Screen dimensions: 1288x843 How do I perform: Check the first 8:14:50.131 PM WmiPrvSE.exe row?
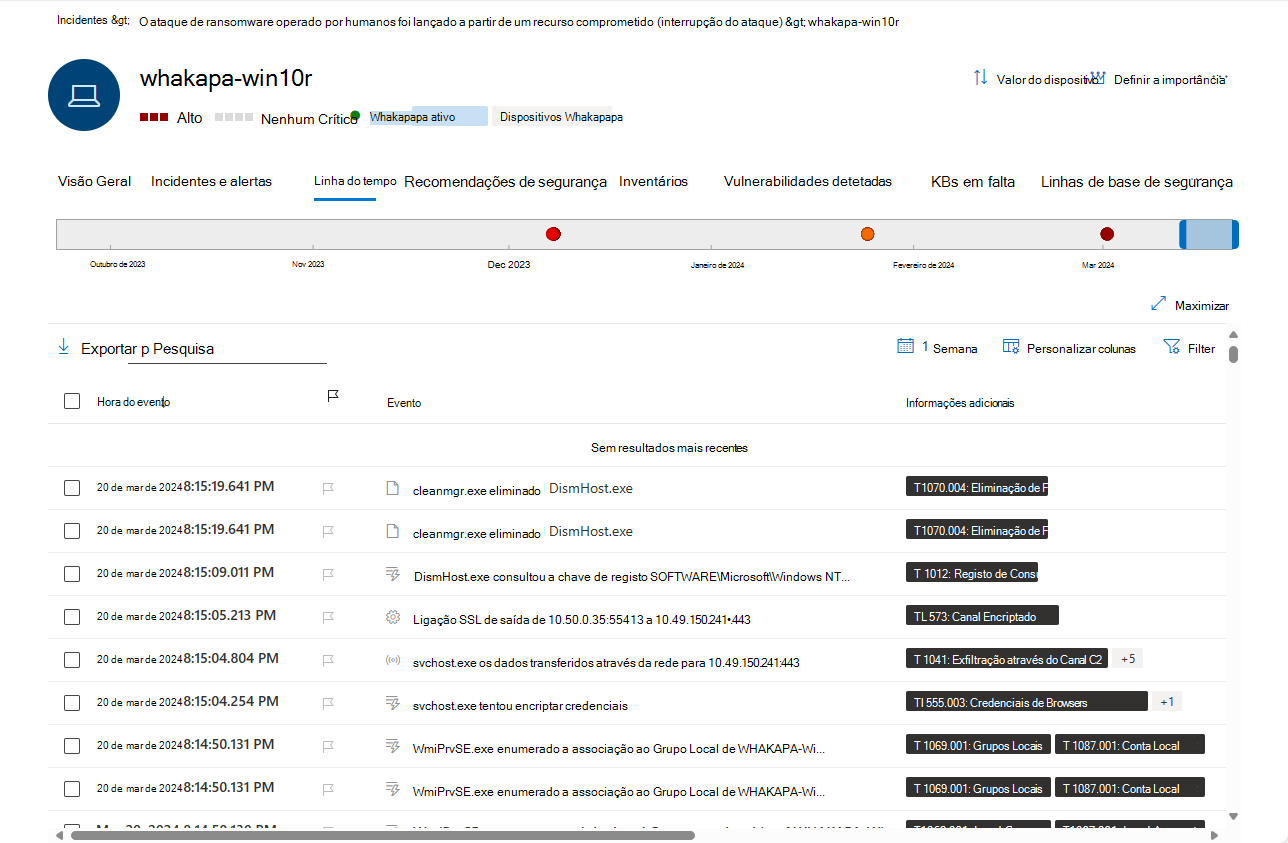pyautogui.click(x=72, y=746)
